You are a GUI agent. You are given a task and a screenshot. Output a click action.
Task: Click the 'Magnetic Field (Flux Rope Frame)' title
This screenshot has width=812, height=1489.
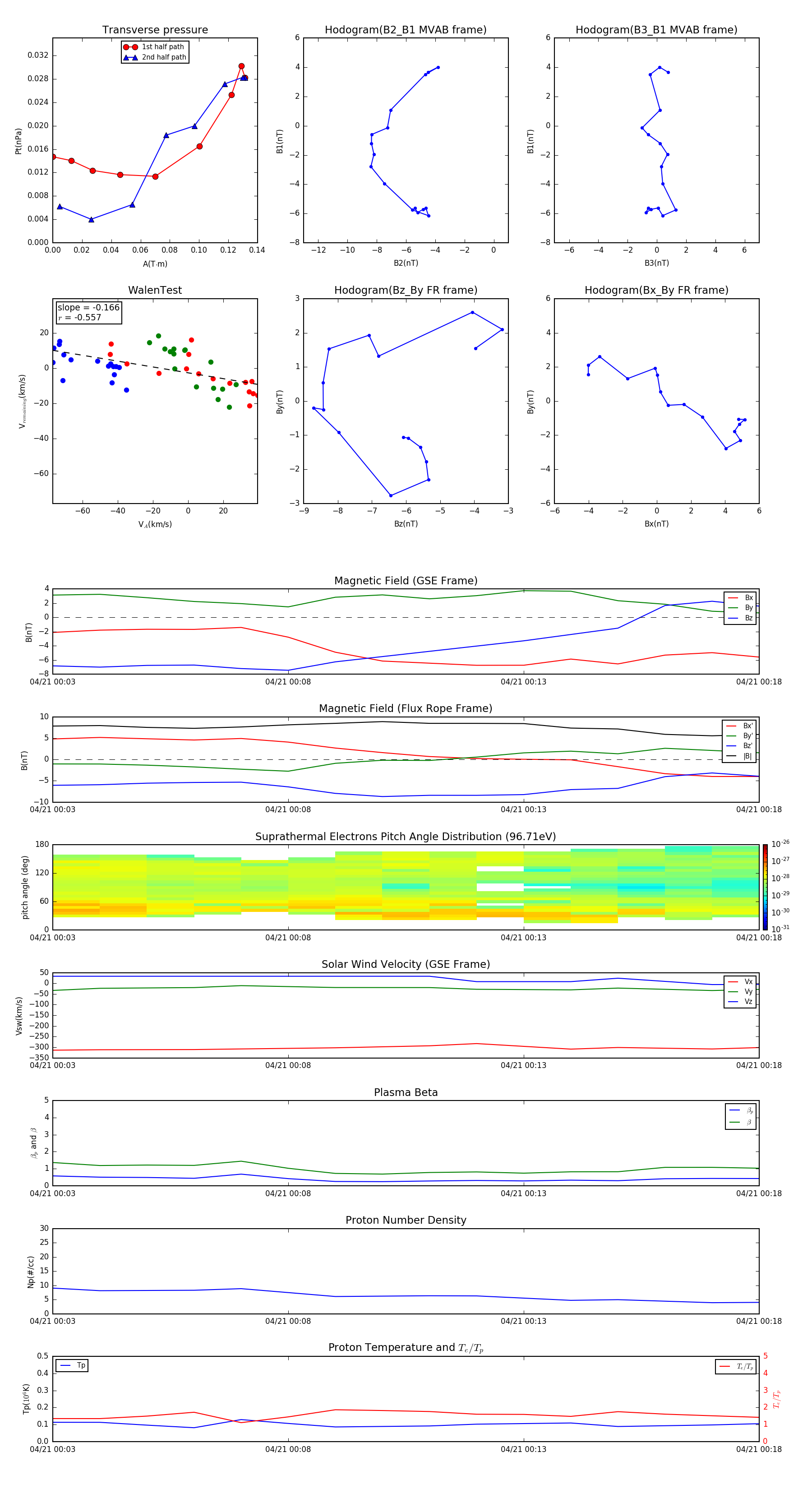(x=406, y=709)
